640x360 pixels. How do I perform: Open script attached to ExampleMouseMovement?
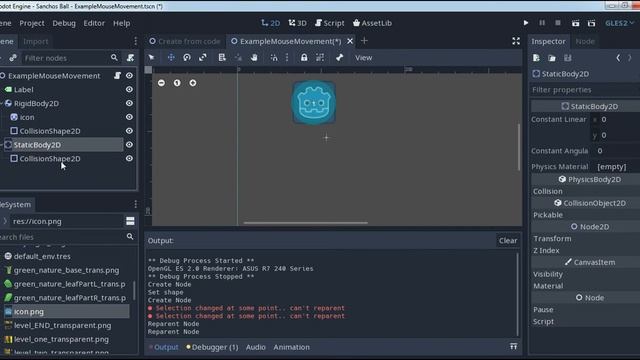(118, 76)
